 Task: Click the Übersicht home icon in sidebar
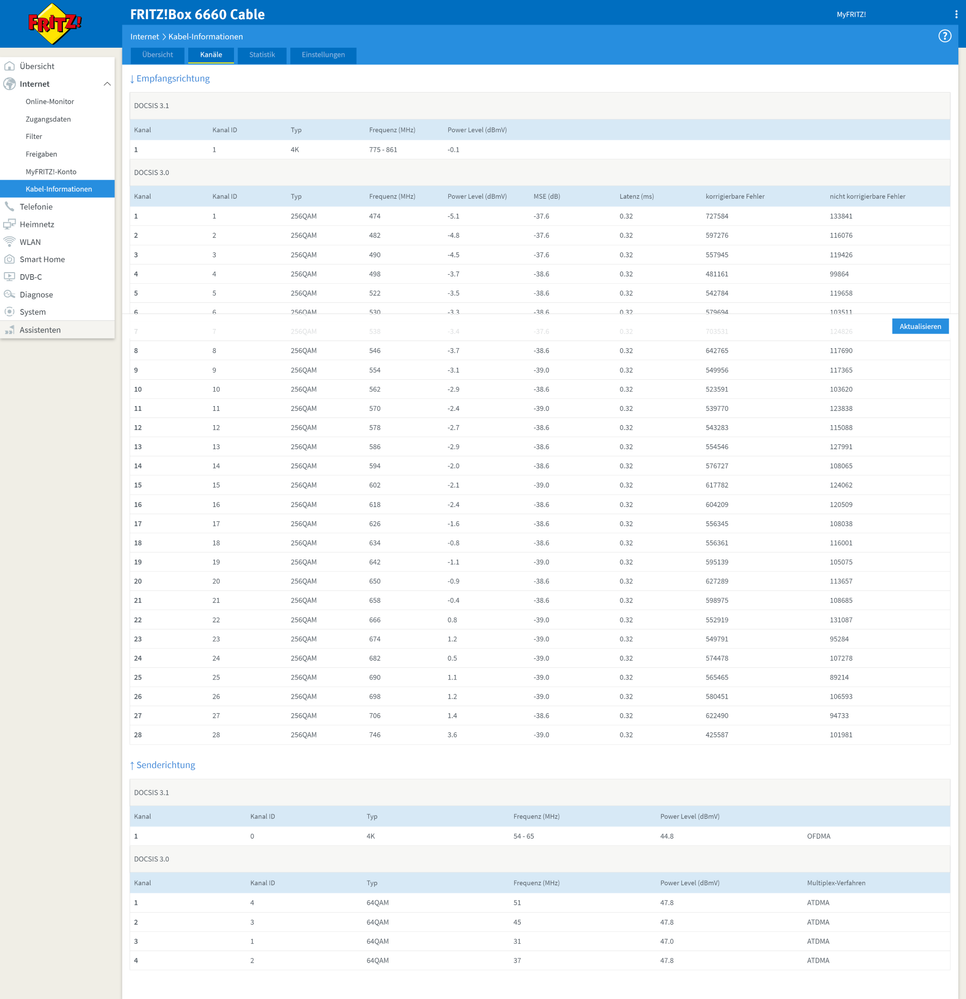(10, 66)
